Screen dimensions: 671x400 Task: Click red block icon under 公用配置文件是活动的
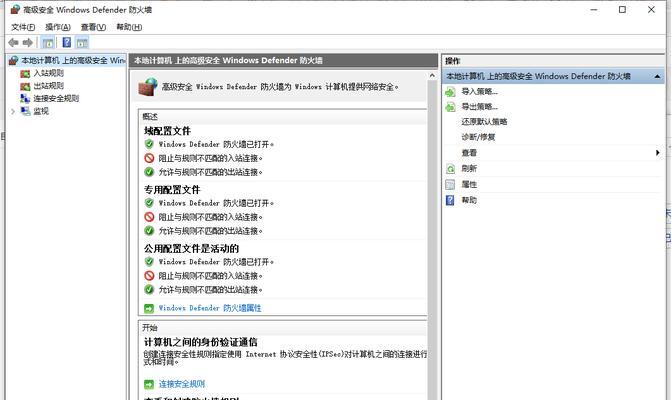pyautogui.click(x=149, y=276)
